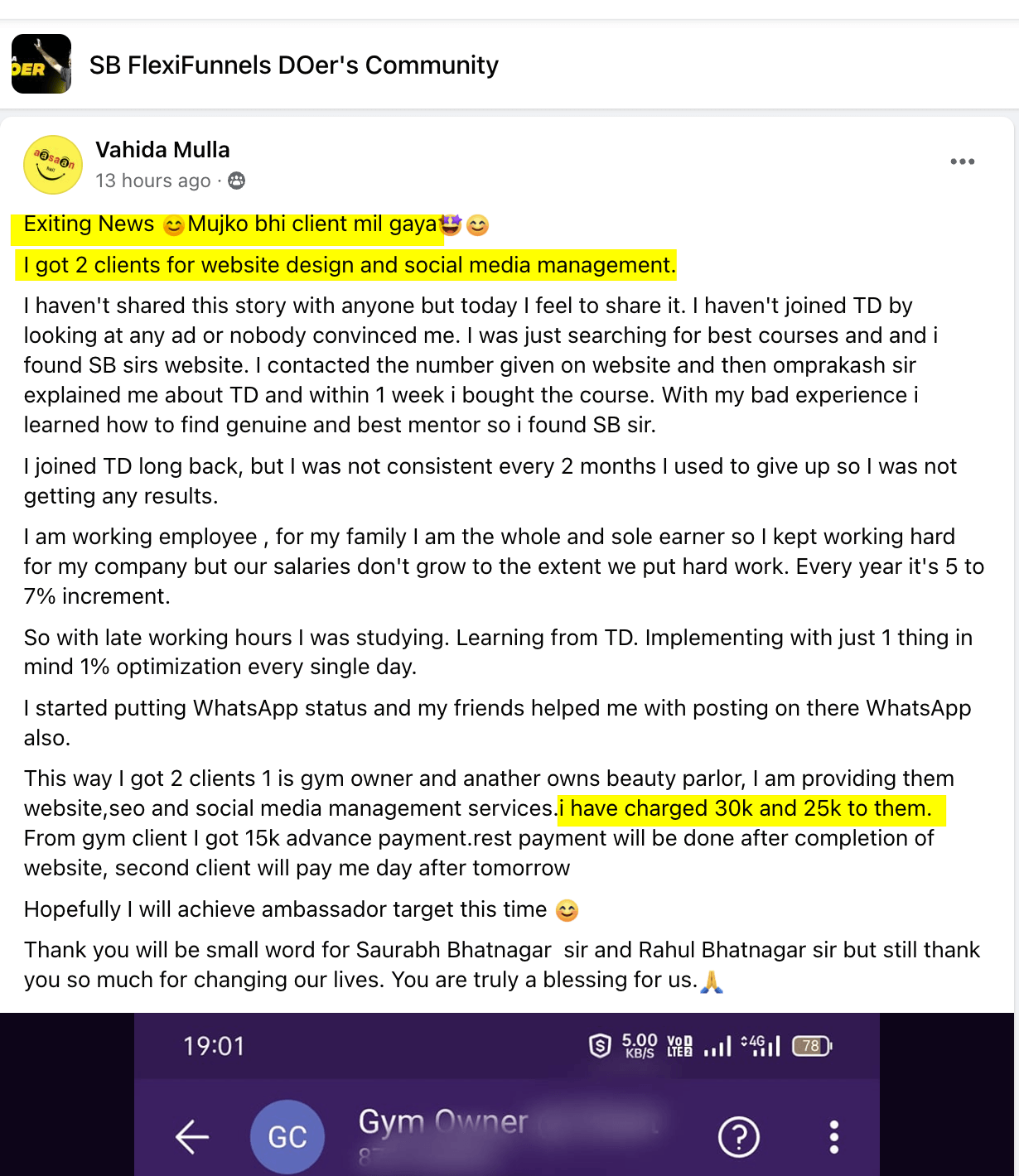1019x1176 pixels.
Task: Click the battery indicator showing 78
Action: pyautogui.click(x=811, y=1046)
